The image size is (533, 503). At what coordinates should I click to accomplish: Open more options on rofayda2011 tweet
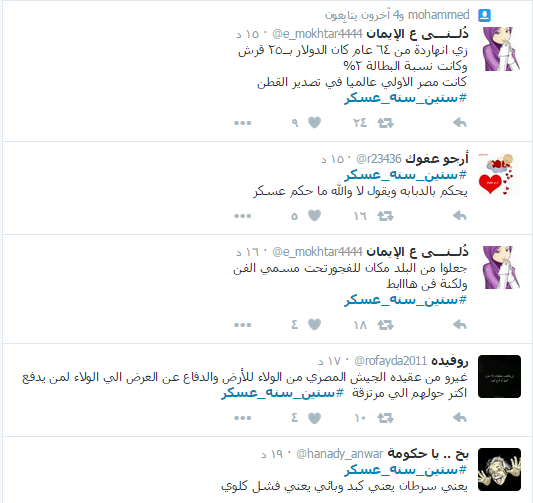pyautogui.click(x=242, y=418)
